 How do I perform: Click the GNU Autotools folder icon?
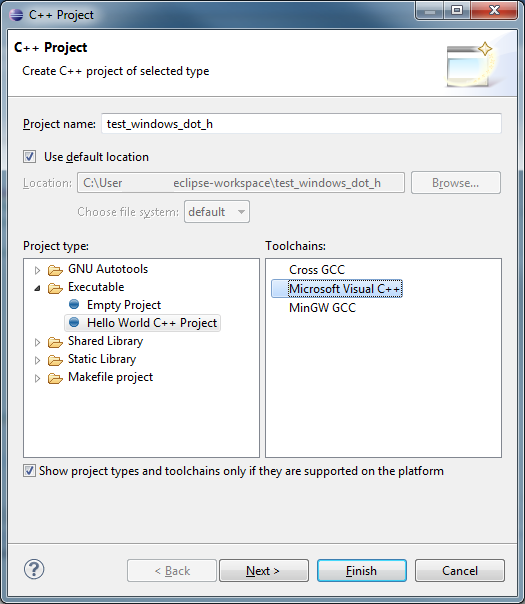click(x=55, y=270)
